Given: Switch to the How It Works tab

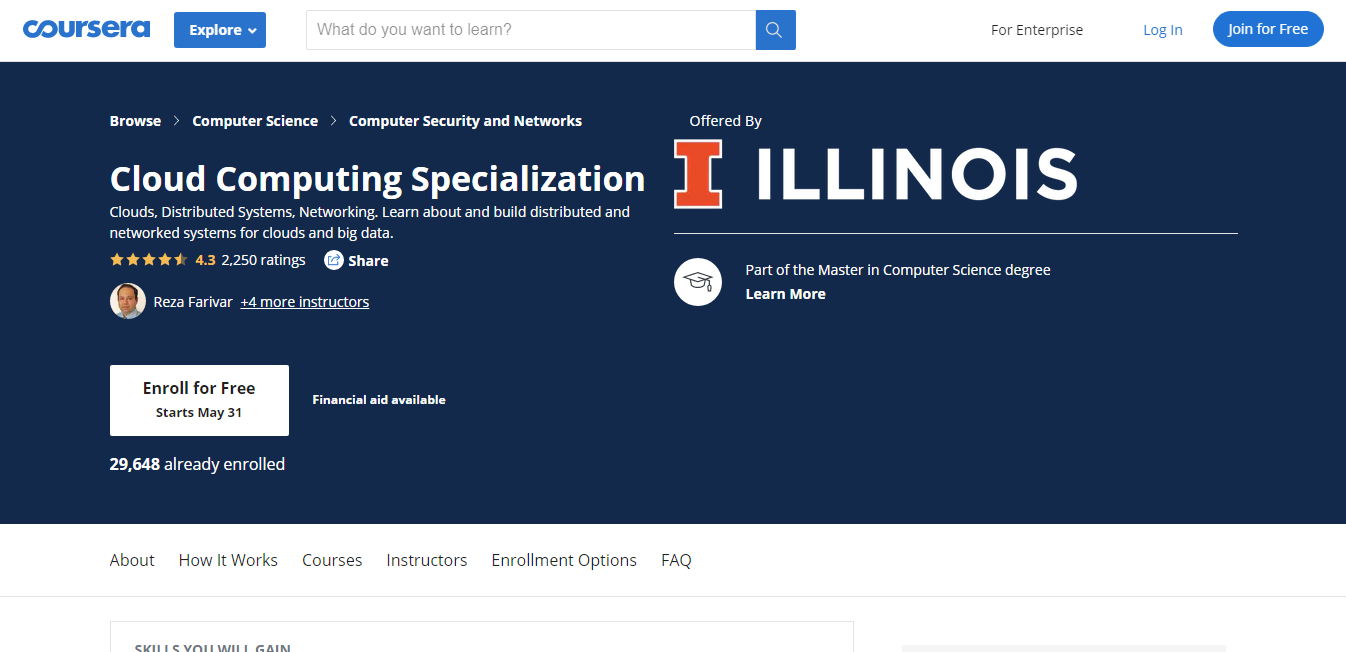Looking at the screenshot, I should point(228,560).
